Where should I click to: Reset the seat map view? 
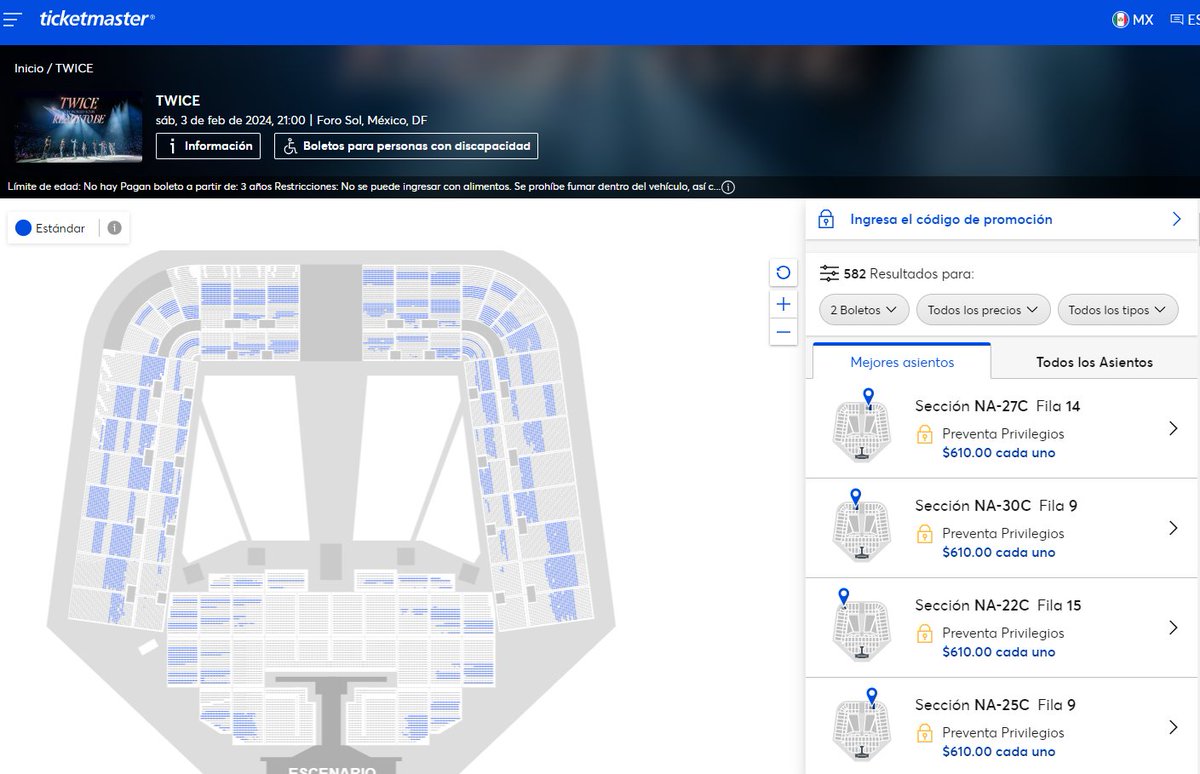[783, 272]
